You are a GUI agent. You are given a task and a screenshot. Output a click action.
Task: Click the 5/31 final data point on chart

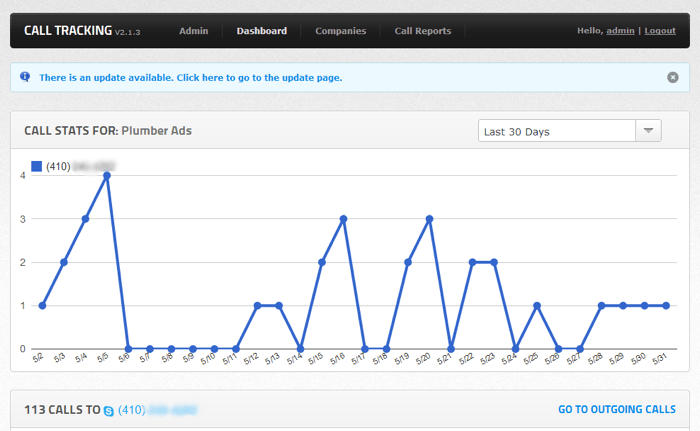tap(666, 306)
